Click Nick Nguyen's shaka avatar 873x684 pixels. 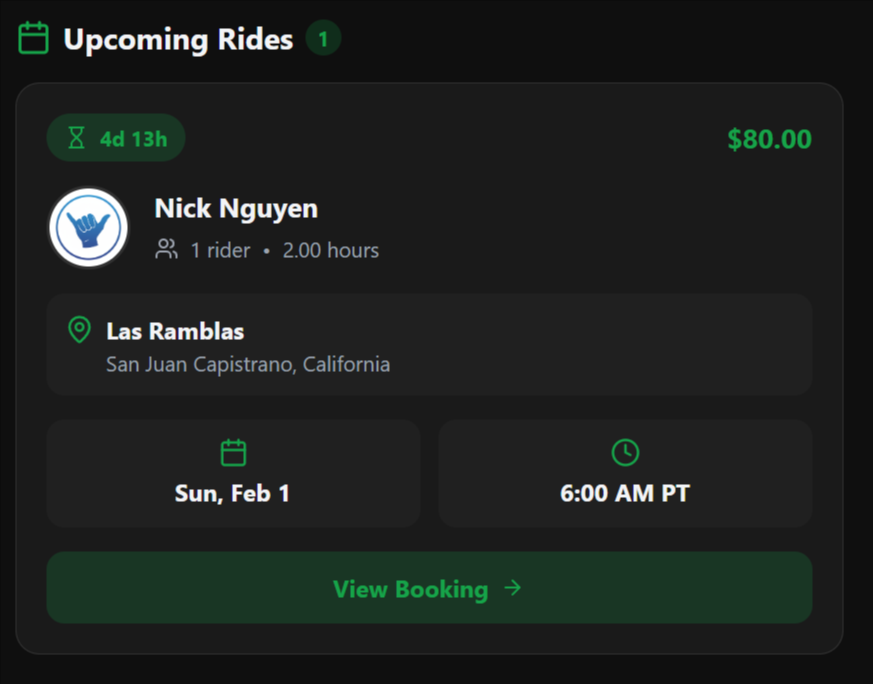(x=88, y=228)
